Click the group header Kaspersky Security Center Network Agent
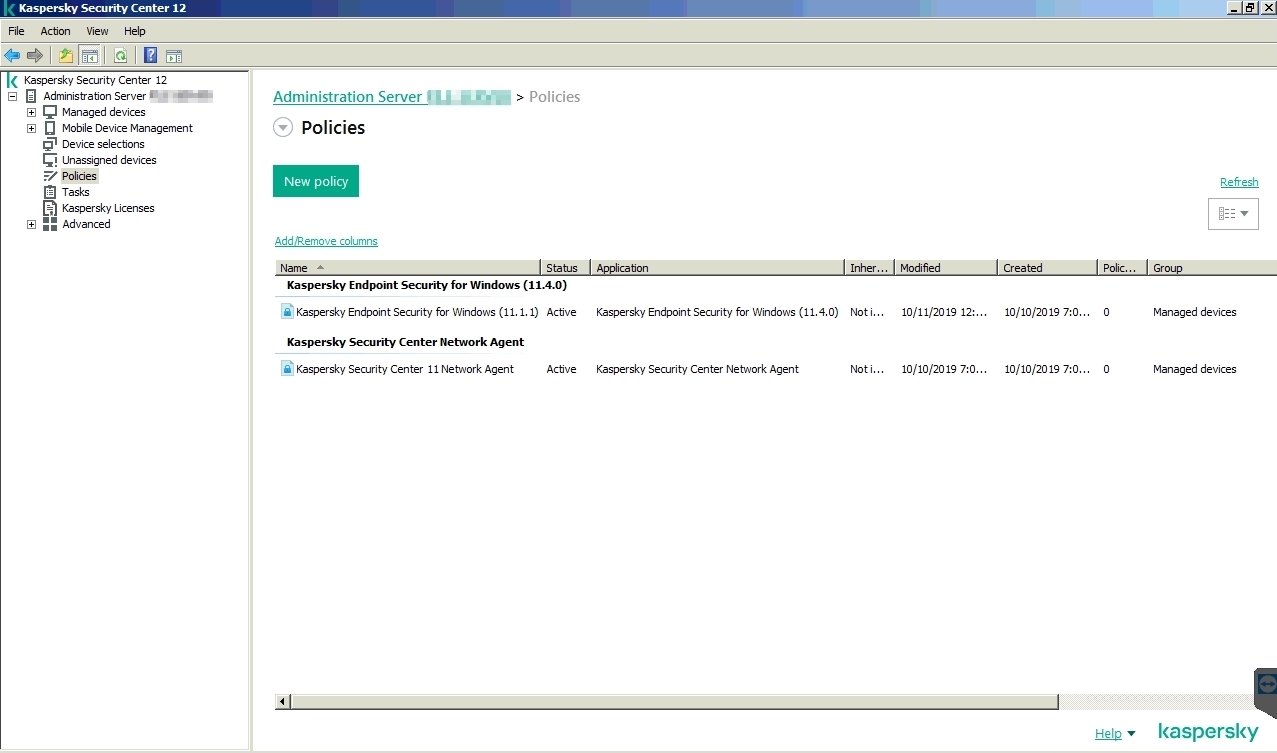Image resolution: width=1277 pixels, height=753 pixels. [x=405, y=342]
